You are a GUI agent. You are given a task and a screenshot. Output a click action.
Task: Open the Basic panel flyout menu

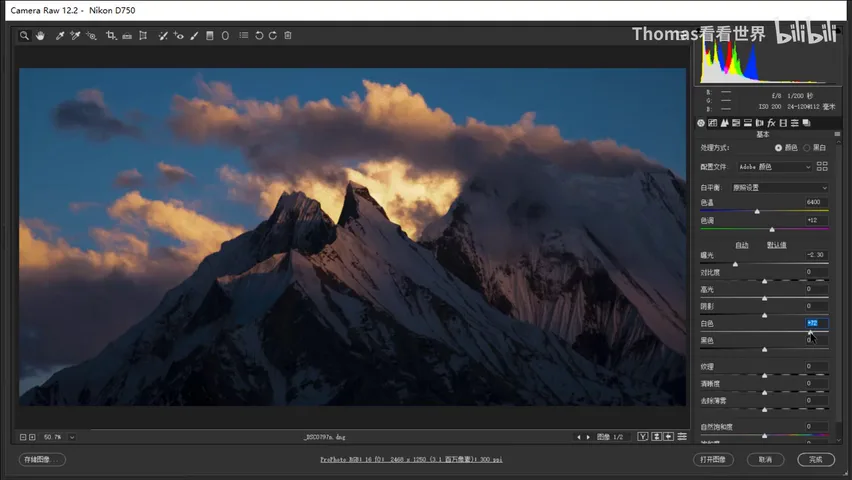pyautogui.click(x=837, y=134)
